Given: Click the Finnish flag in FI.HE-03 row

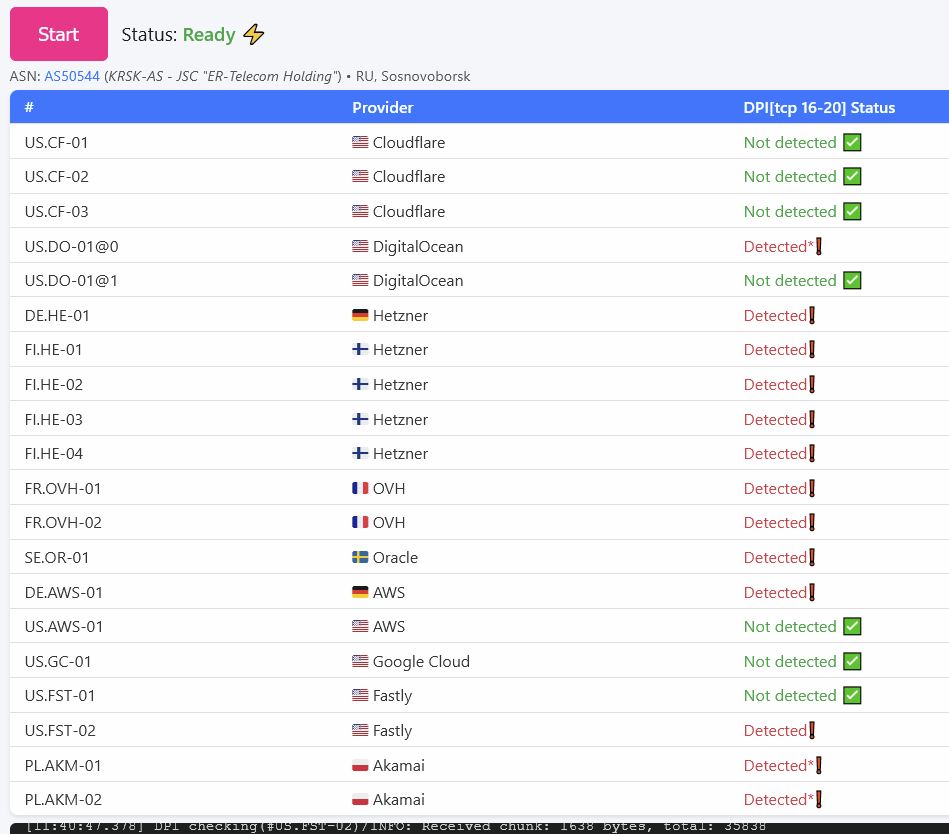Looking at the screenshot, I should pos(360,419).
